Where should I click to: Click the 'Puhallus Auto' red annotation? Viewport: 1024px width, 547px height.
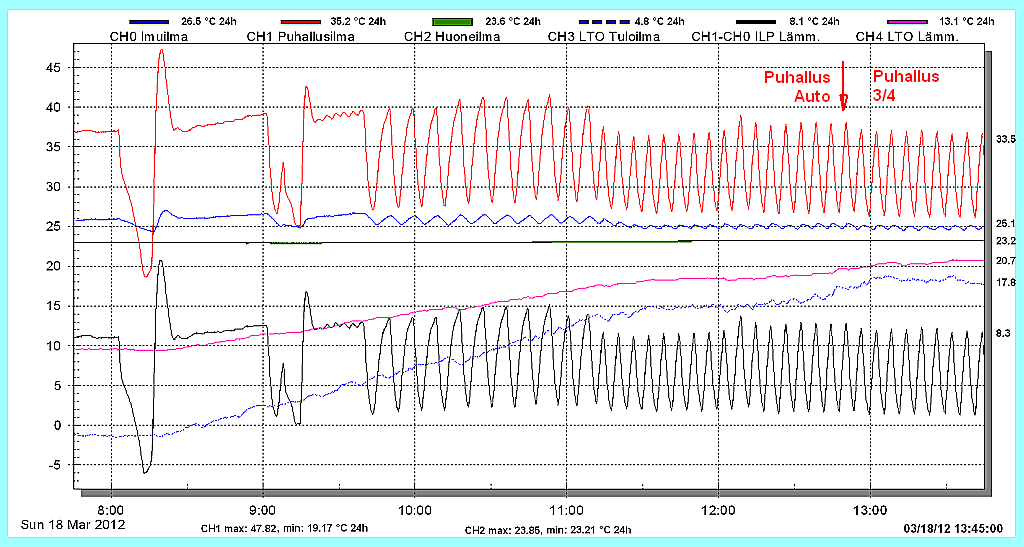pos(797,87)
